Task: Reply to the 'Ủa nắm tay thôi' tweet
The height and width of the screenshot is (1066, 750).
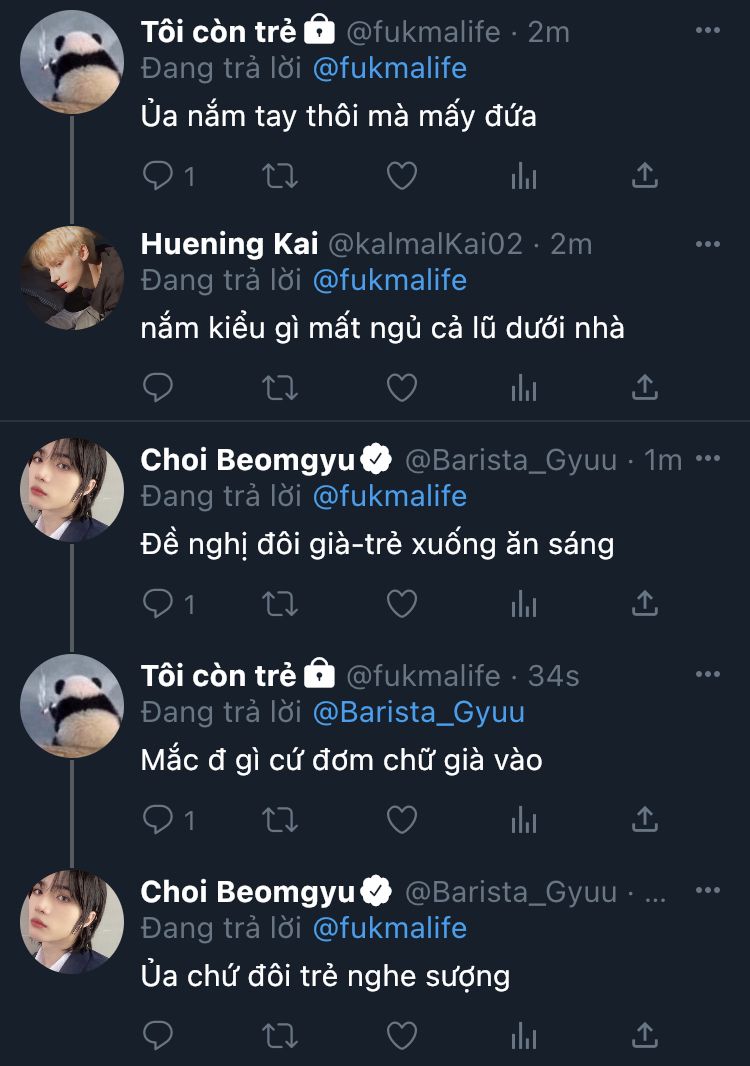Action: [x=159, y=177]
